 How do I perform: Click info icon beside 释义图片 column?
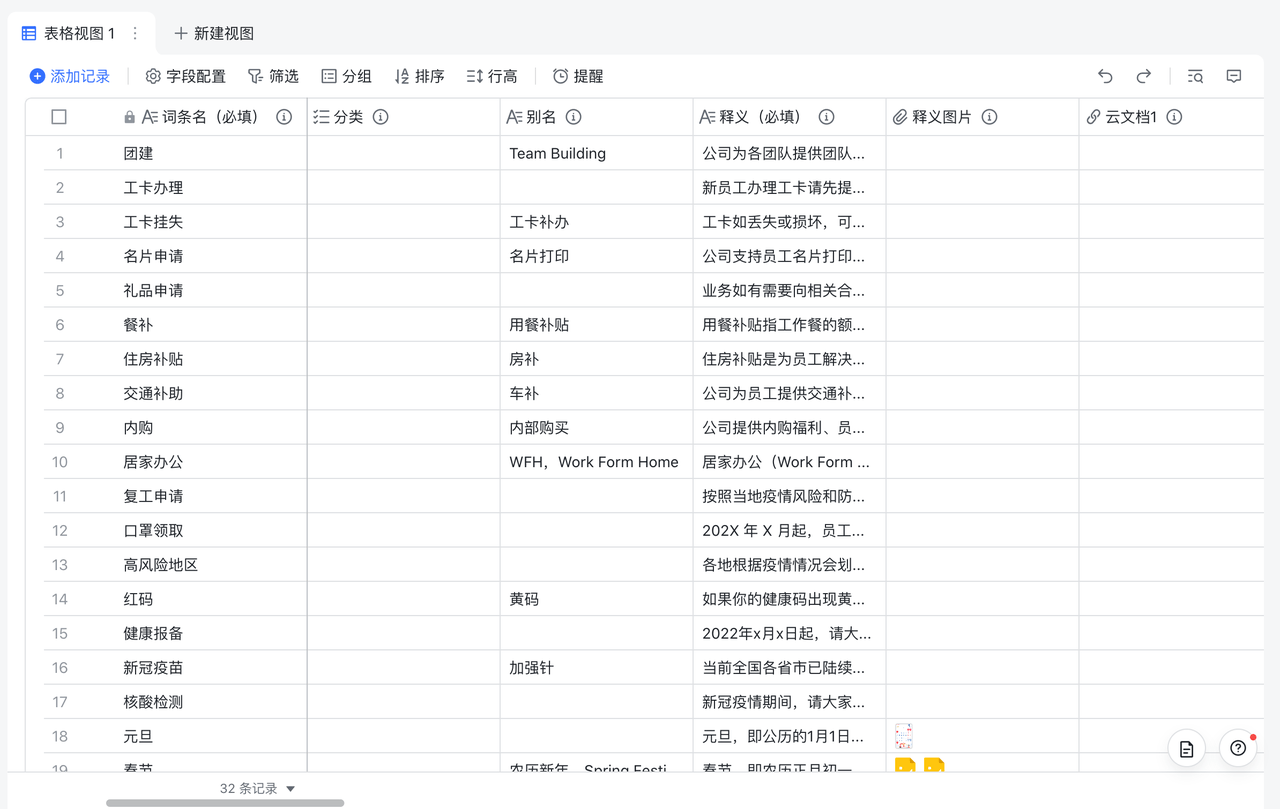[989, 117]
